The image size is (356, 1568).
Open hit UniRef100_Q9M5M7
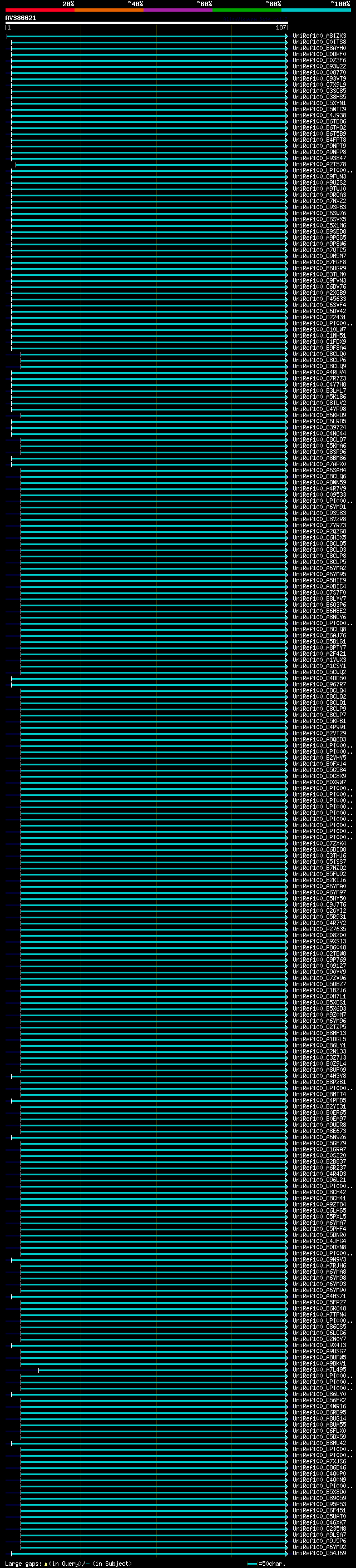319,256
